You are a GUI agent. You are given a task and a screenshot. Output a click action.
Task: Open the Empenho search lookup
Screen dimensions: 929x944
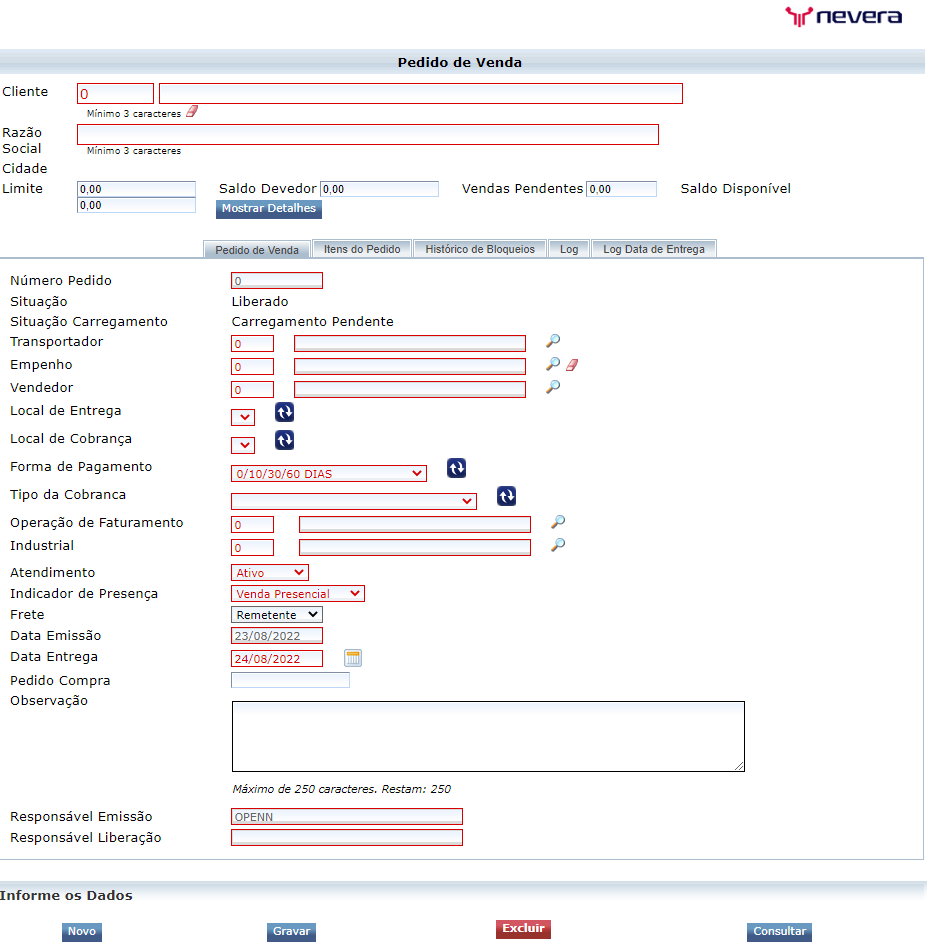pos(552,364)
